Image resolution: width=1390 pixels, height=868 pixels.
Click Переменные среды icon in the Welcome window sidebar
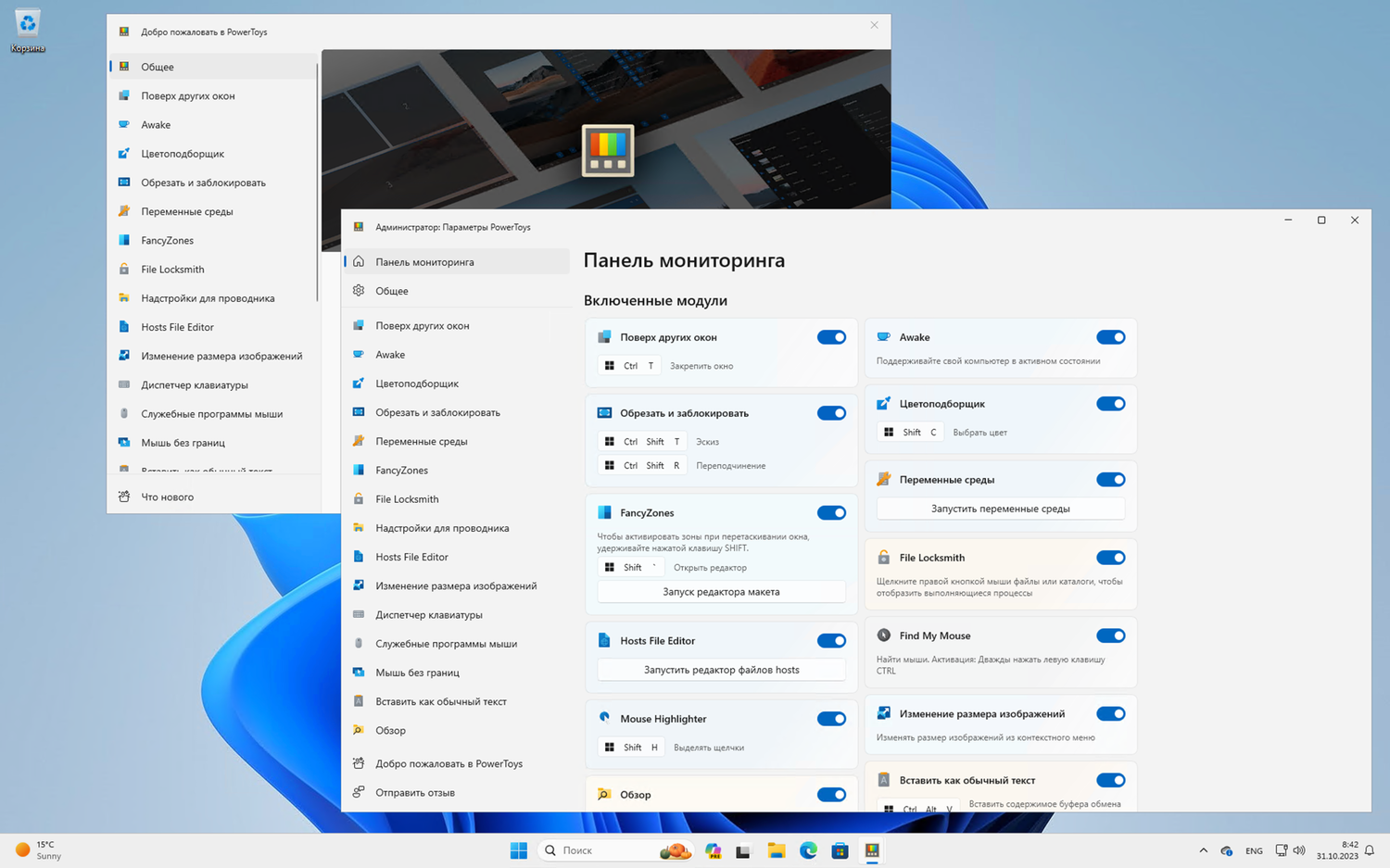pos(124,211)
